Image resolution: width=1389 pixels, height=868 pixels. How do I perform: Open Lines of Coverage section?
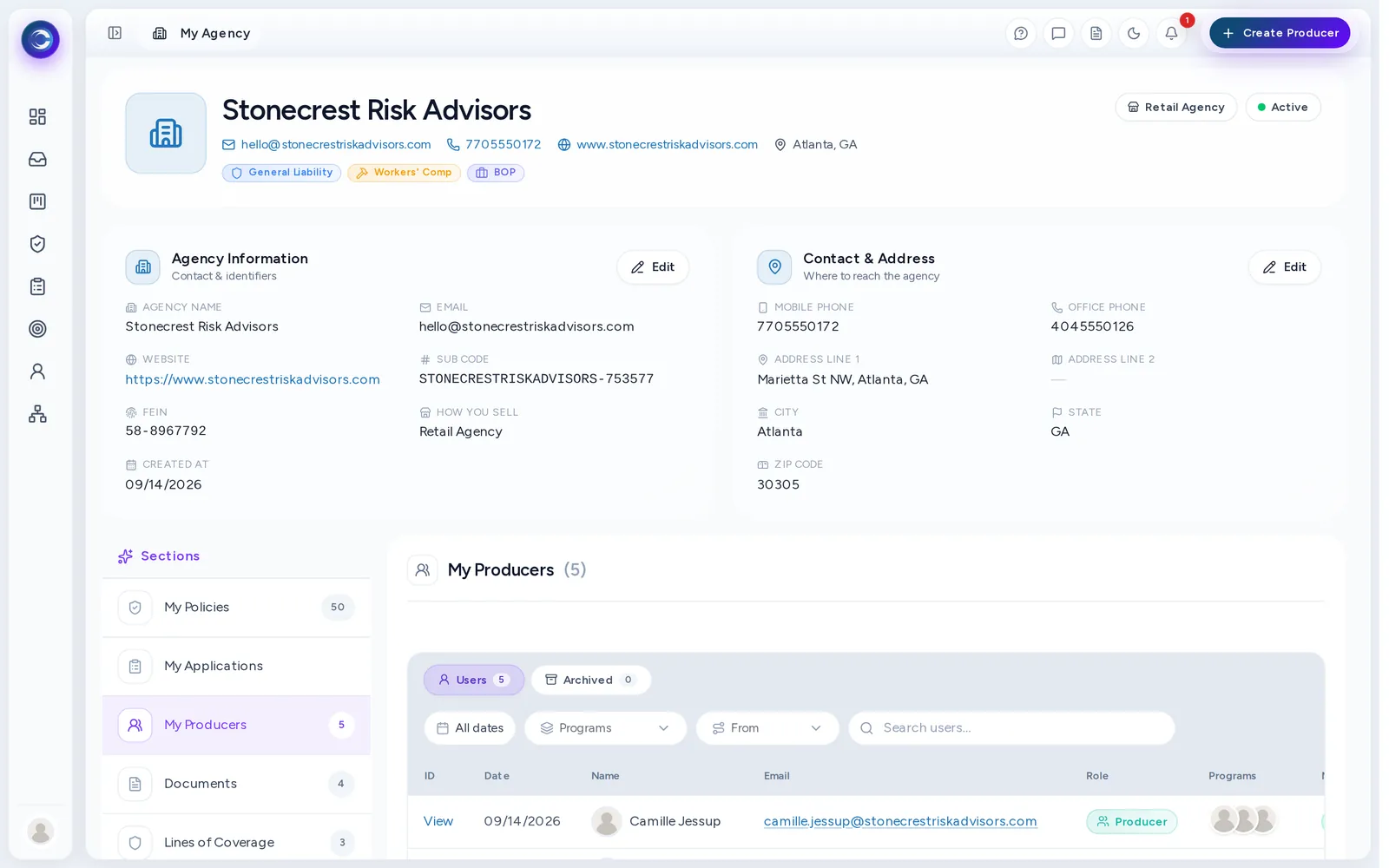236,842
